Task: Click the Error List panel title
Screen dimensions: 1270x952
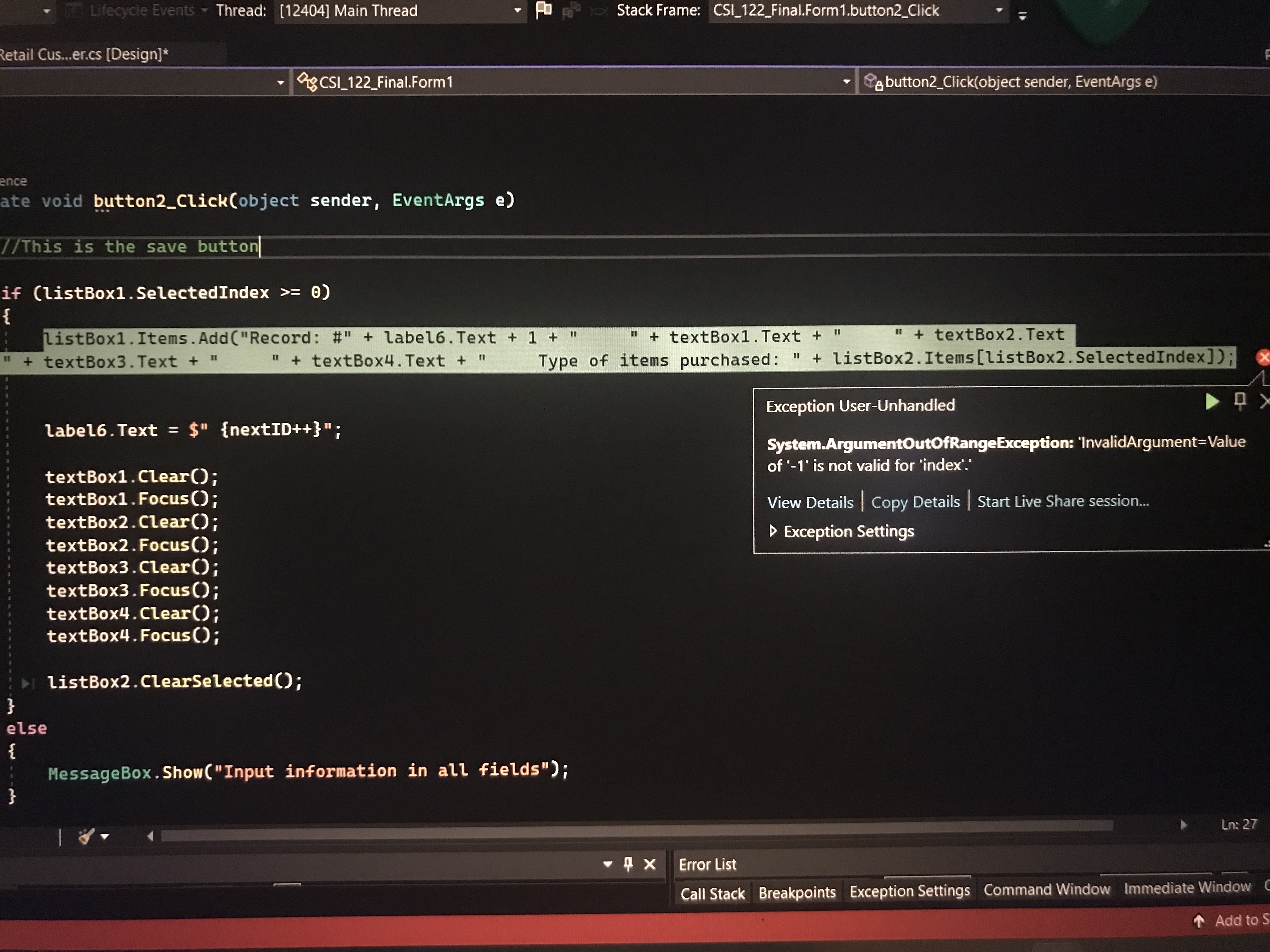Action: [707, 864]
